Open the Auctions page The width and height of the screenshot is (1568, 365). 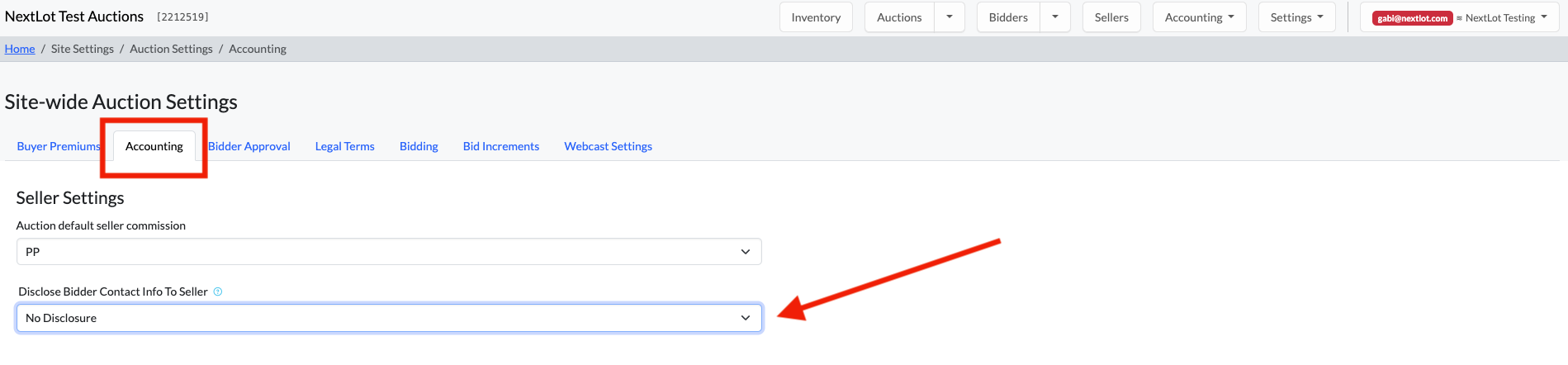click(x=899, y=17)
